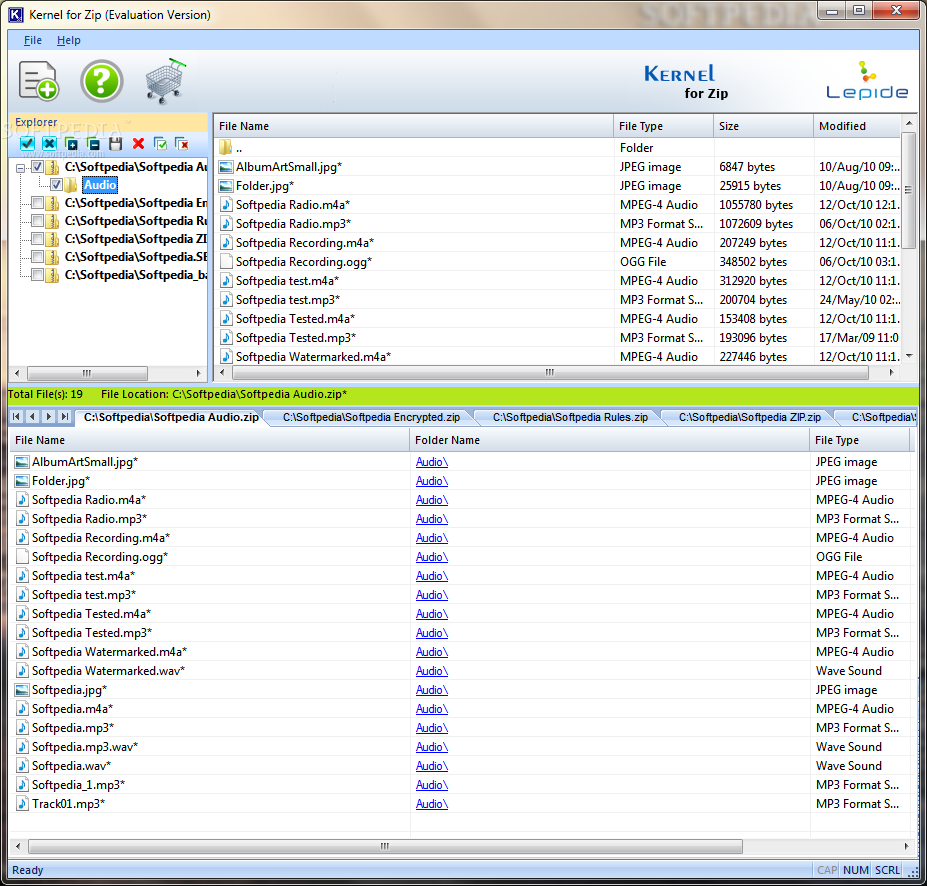Click the first-tab navigation arrow icon
Image resolution: width=927 pixels, height=886 pixels.
coord(16,417)
